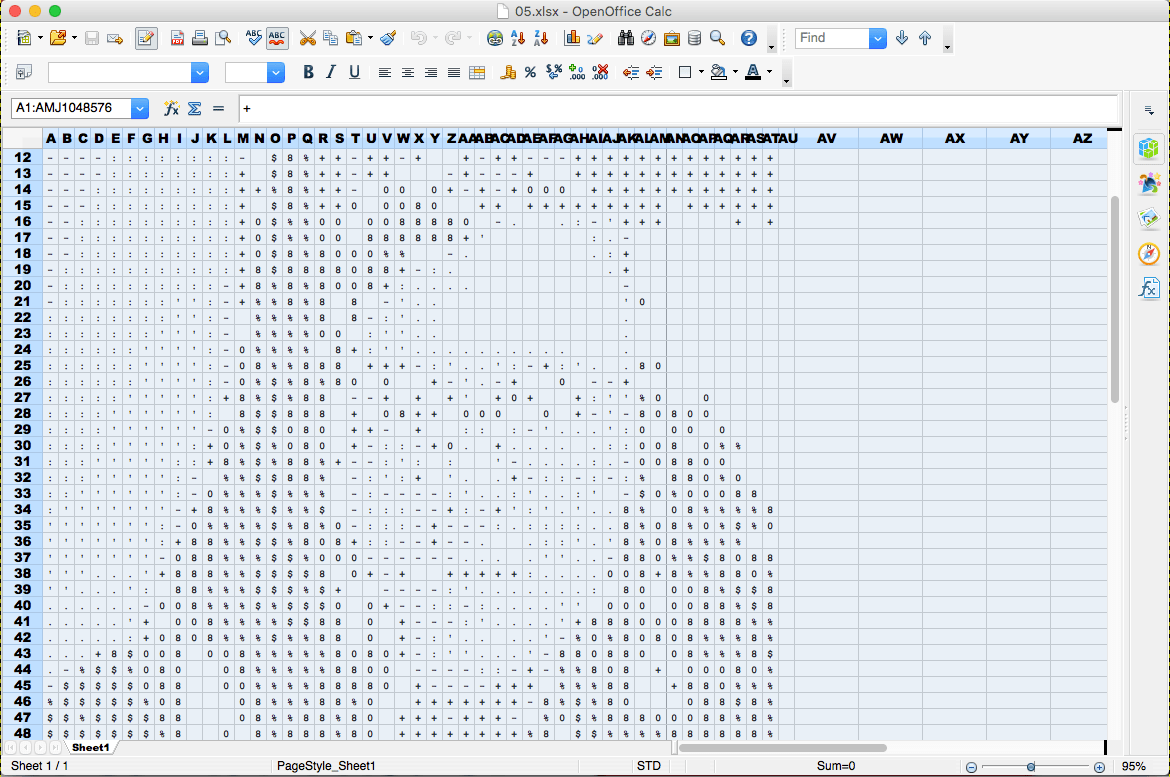Image resolution: width=1170 pixels, height=777 pixels.
Task: Click column header AV
Action: 826,138
